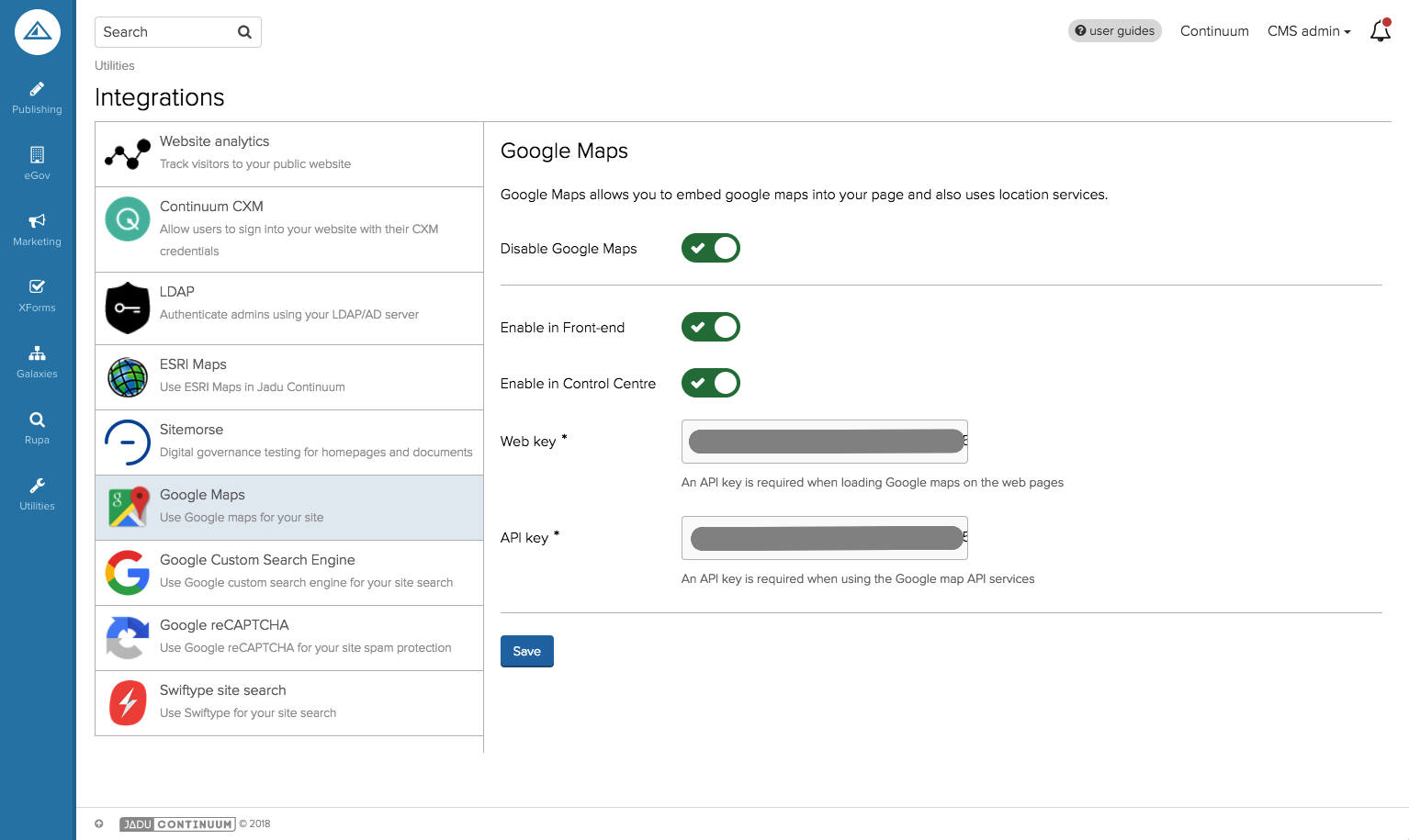Expand the CMS admin dropdown

1308,31
